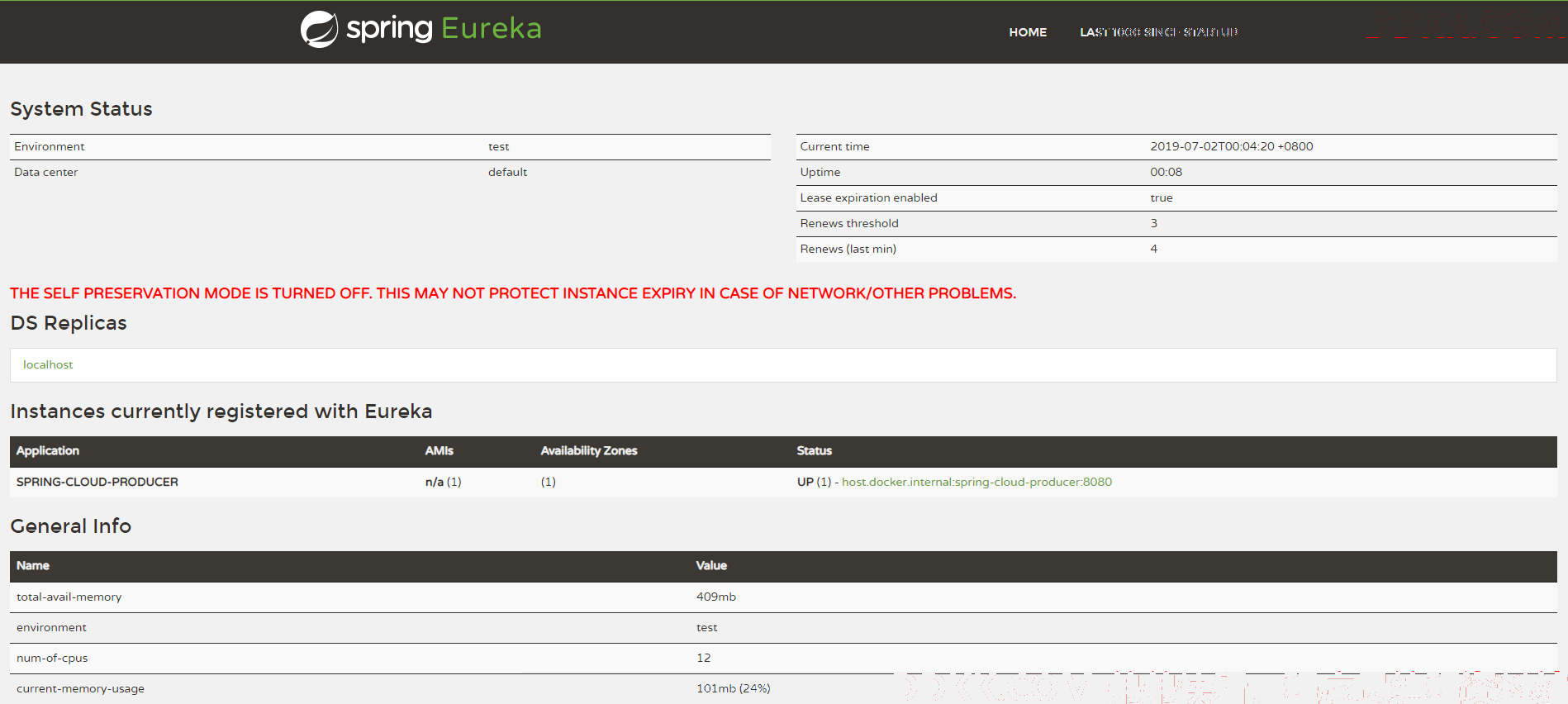Select the Lease expiration enabled label
This screenshot has height=704, width=1568.
pos(869,197)
